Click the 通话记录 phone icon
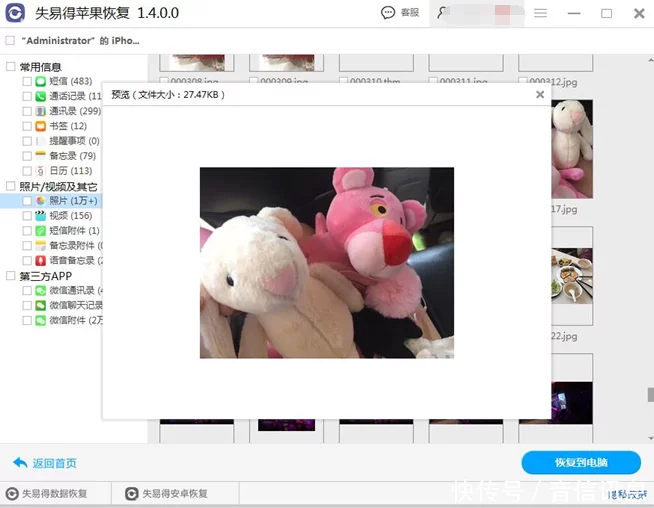654x508 pixels. click(x=40, y=96)
